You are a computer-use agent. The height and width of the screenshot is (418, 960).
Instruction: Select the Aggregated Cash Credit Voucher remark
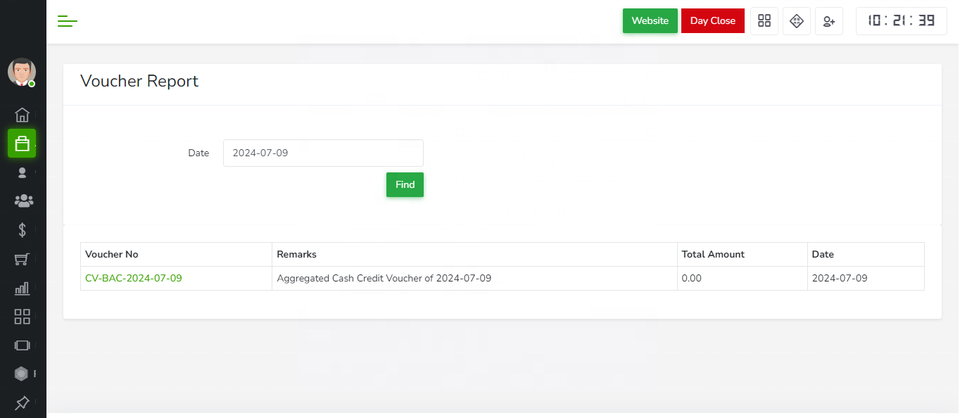pyautogui.click(x=384, y=278)
